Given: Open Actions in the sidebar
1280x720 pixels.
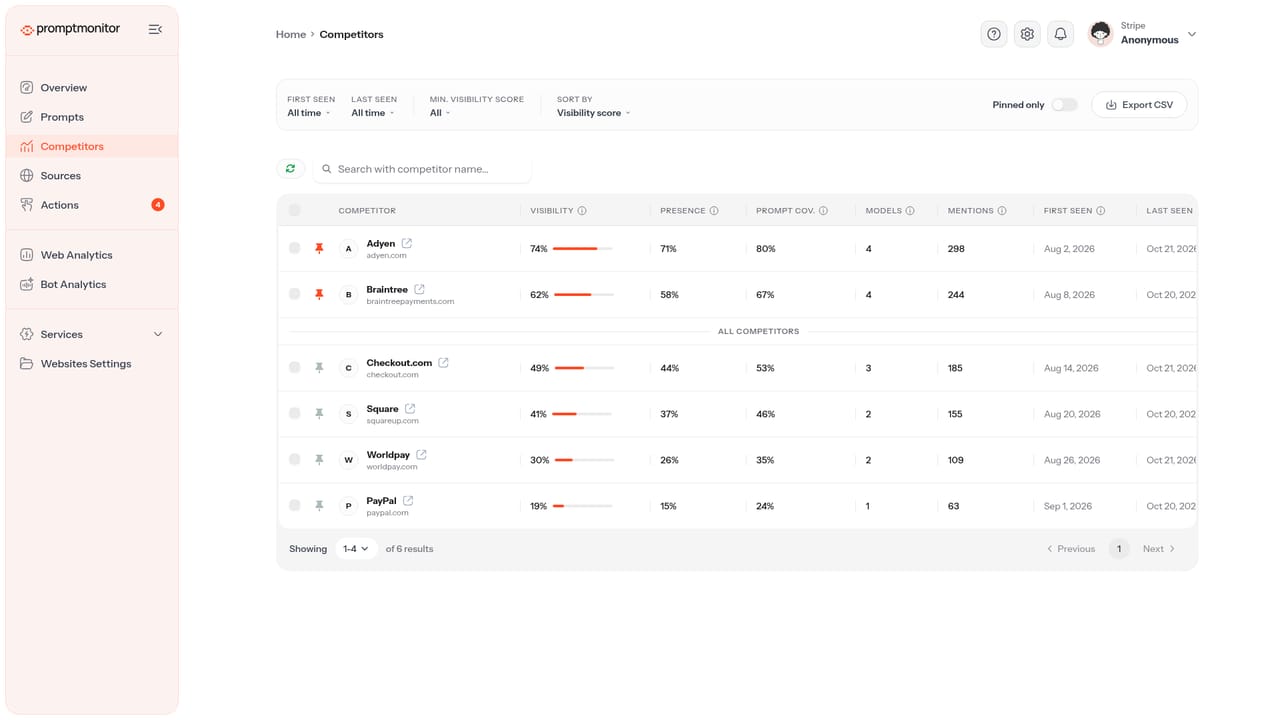Looking at the screenshot, I should (x=92, y=205).
